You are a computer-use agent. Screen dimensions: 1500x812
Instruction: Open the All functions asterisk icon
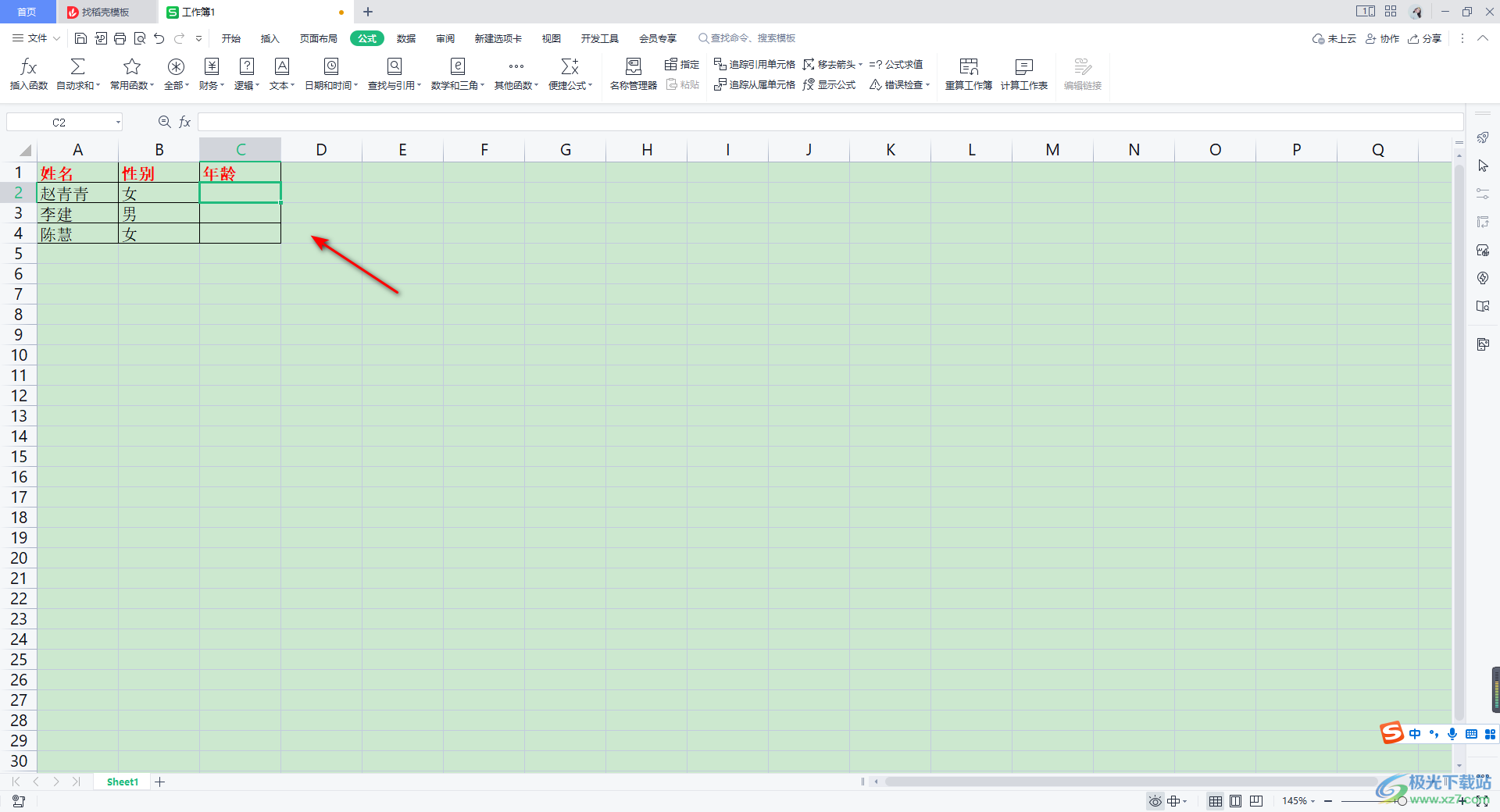(177, 67)
